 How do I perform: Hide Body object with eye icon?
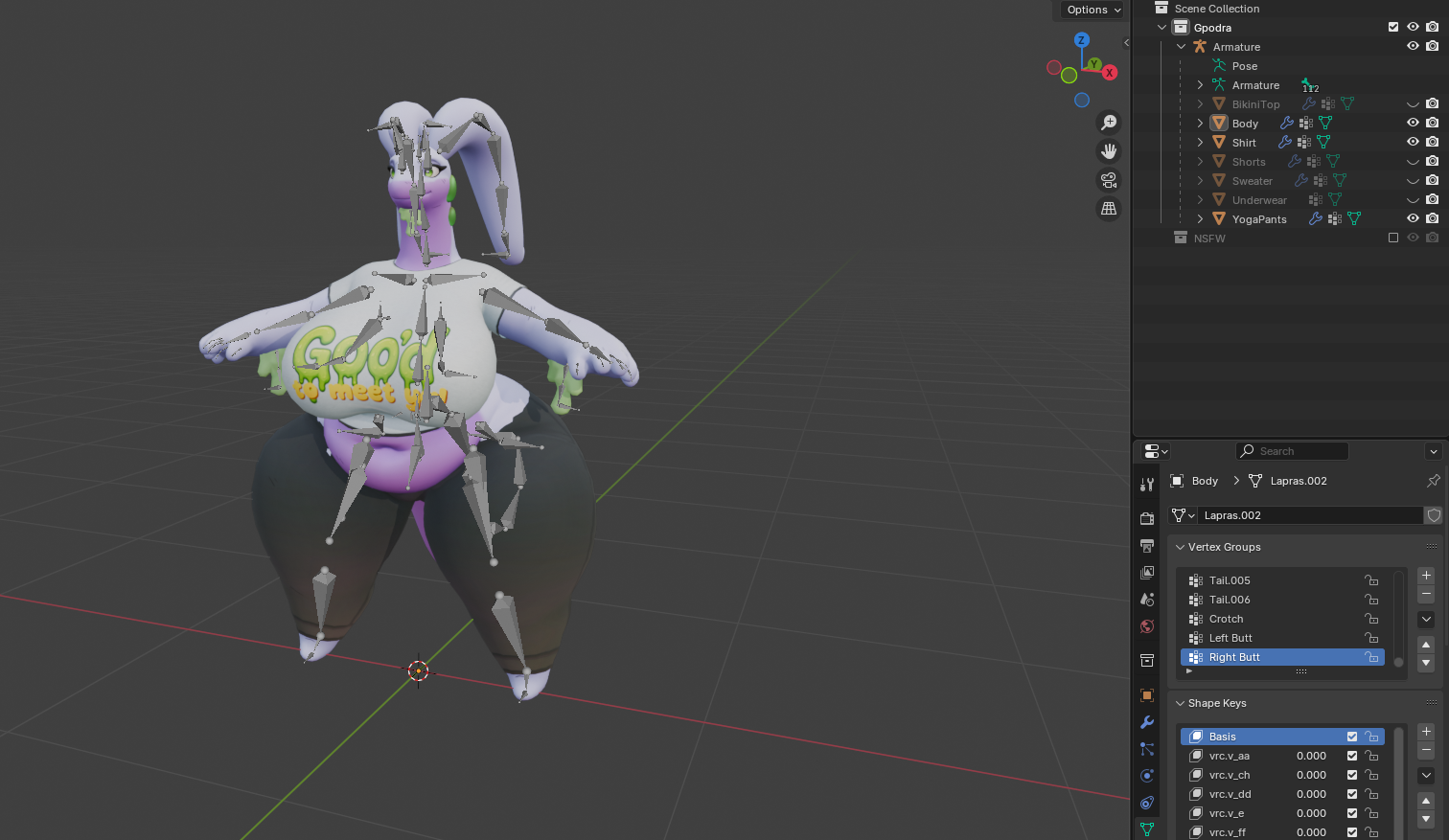(x=1413, y=123)
